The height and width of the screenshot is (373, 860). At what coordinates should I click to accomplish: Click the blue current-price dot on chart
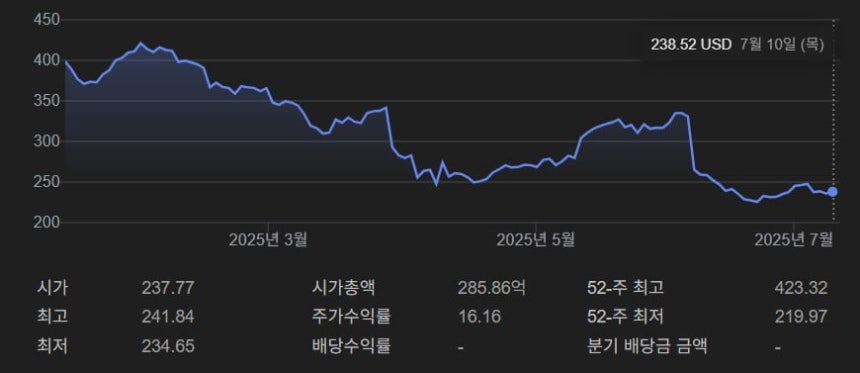[x=832, y=192]
